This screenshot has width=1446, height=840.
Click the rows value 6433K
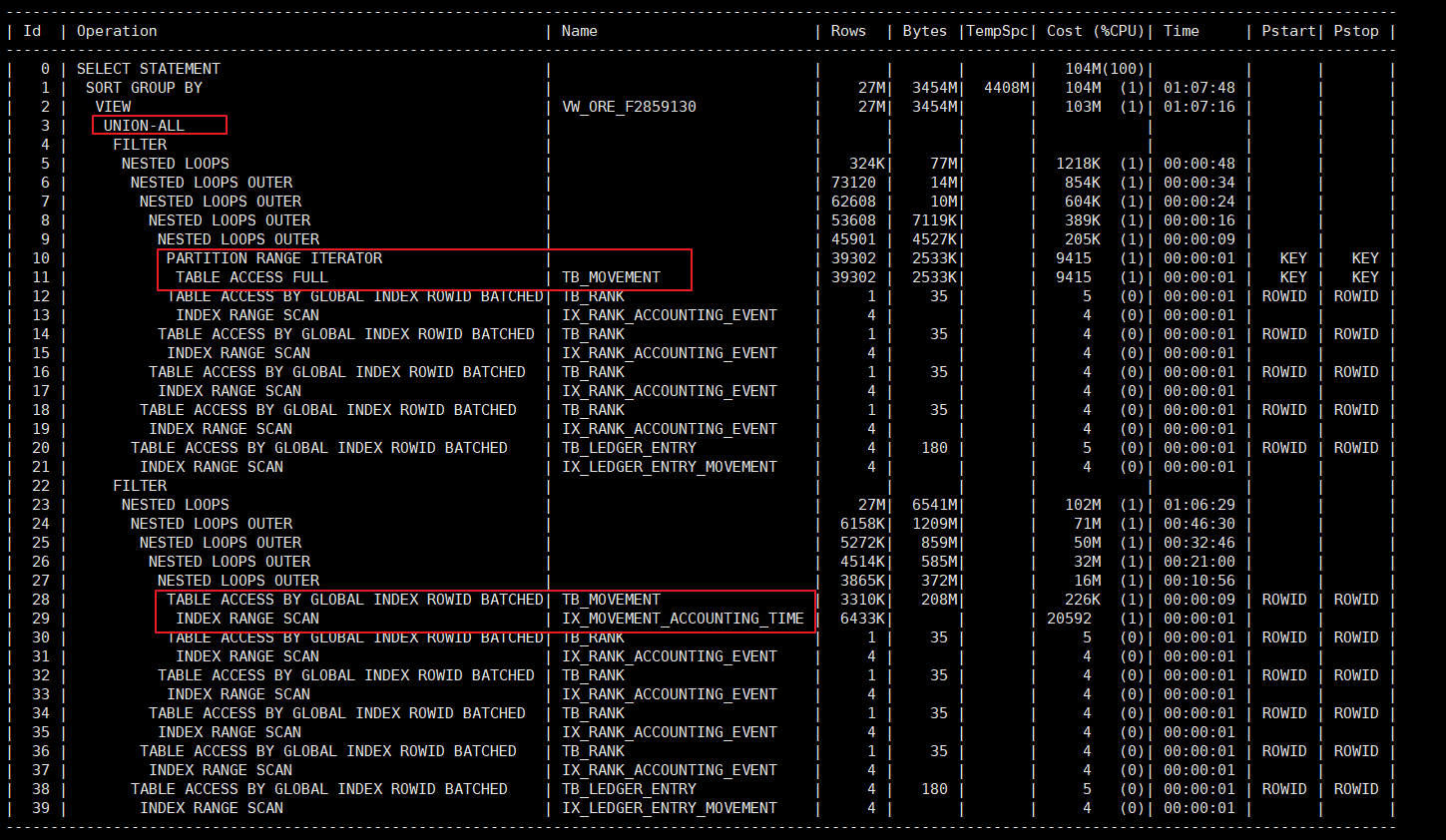[x=863, y=619]
